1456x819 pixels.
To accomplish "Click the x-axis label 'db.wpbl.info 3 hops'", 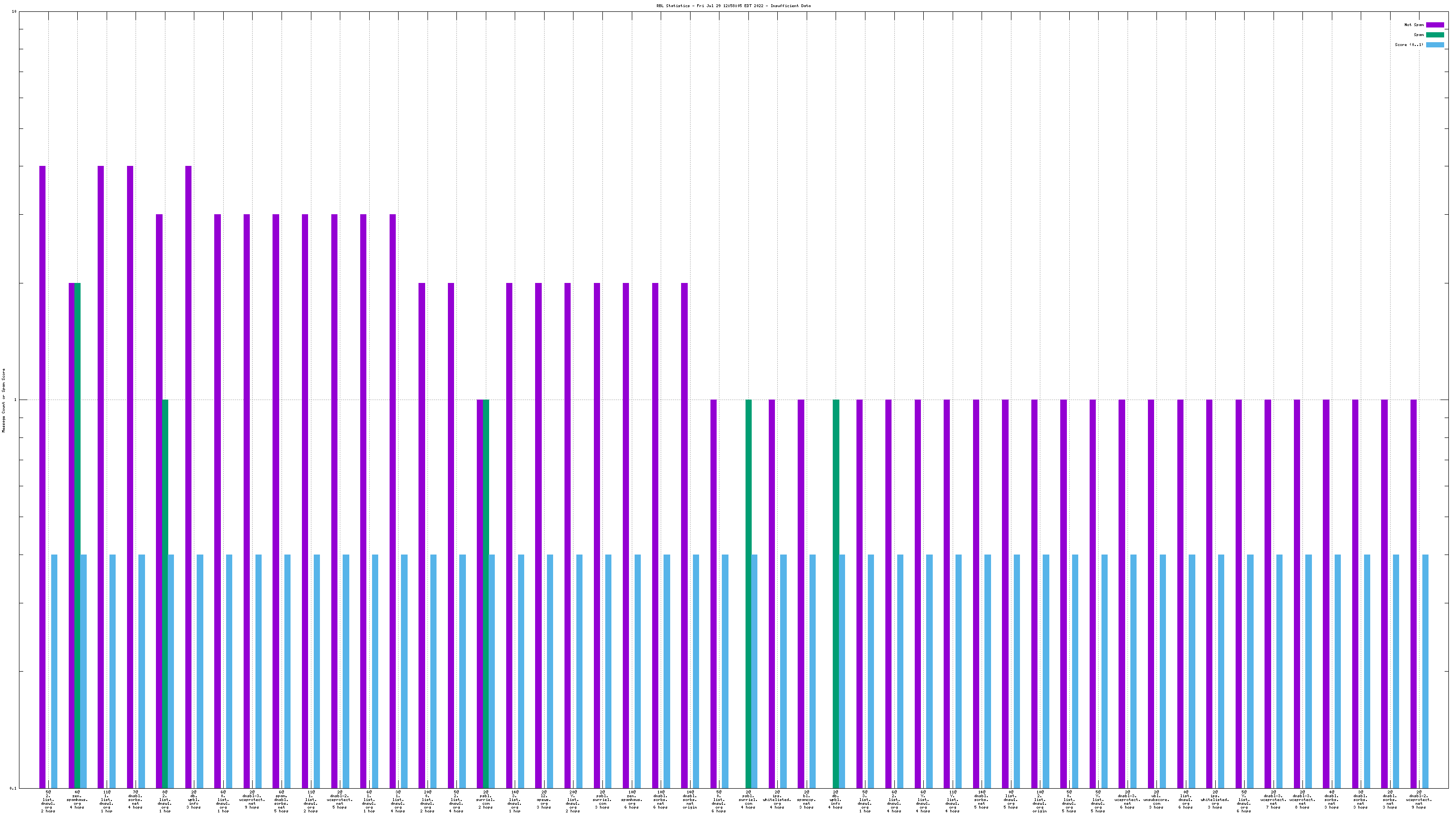I will tap(193, 800).
